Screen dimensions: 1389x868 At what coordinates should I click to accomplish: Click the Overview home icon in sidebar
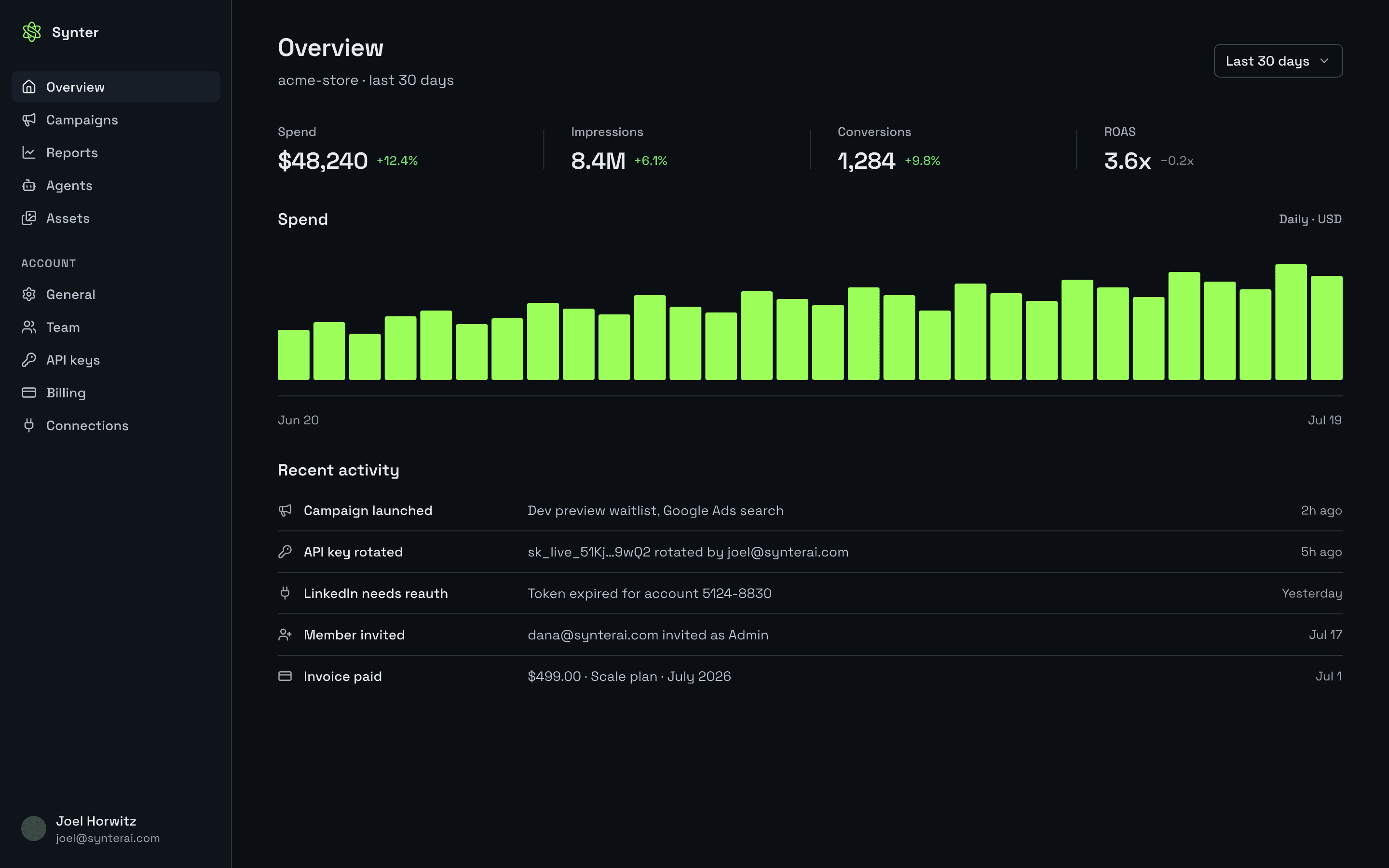click(29, 87)
